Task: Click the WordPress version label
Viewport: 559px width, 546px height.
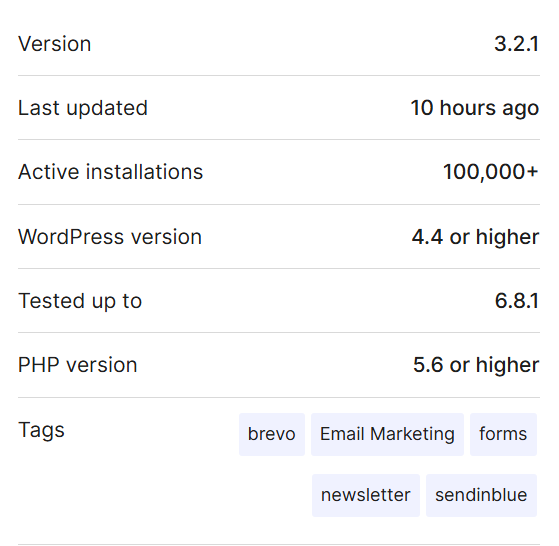Action: pos(110,237)
